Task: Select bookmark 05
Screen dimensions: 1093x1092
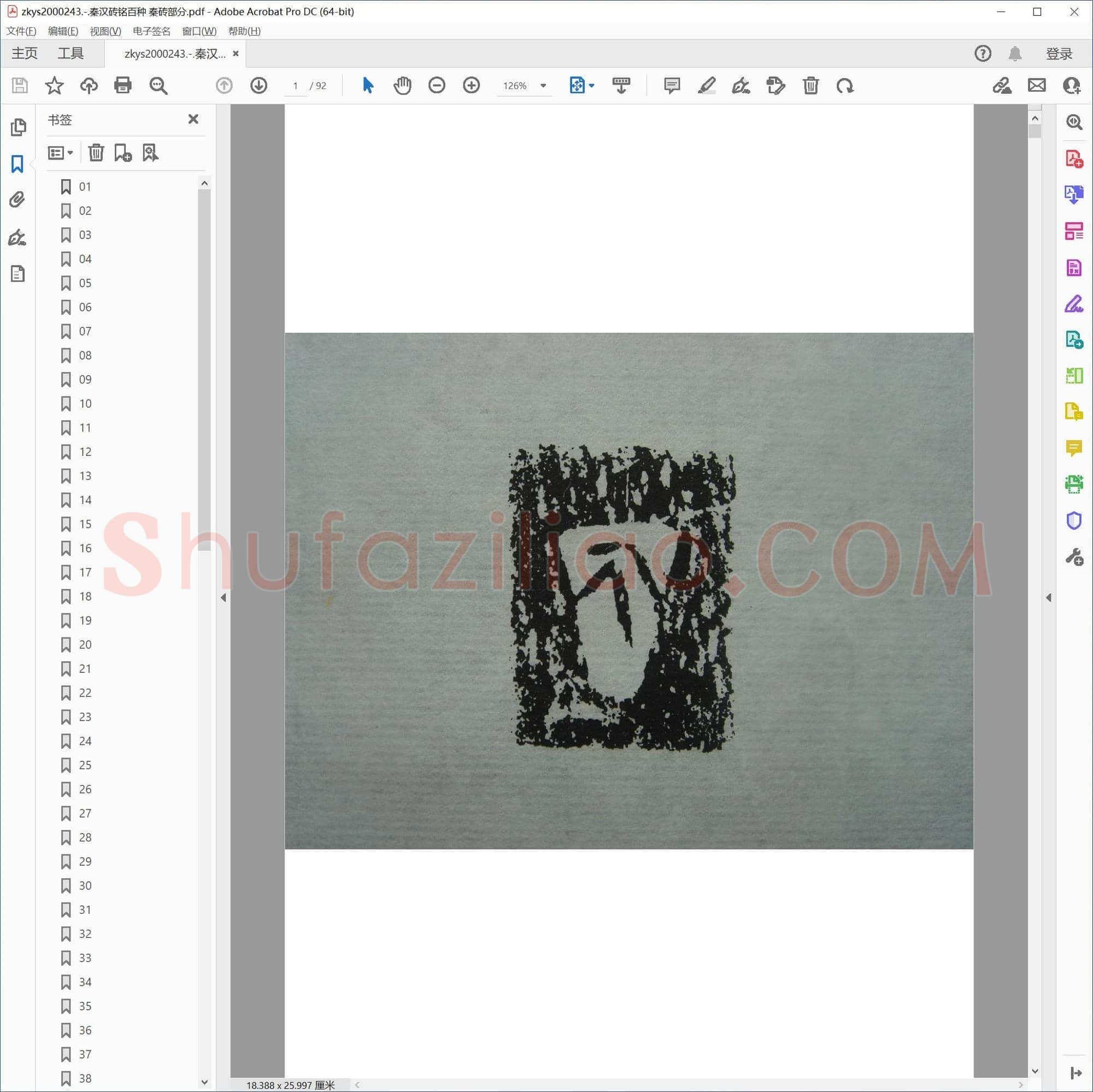Action: (x=85, y=283)
